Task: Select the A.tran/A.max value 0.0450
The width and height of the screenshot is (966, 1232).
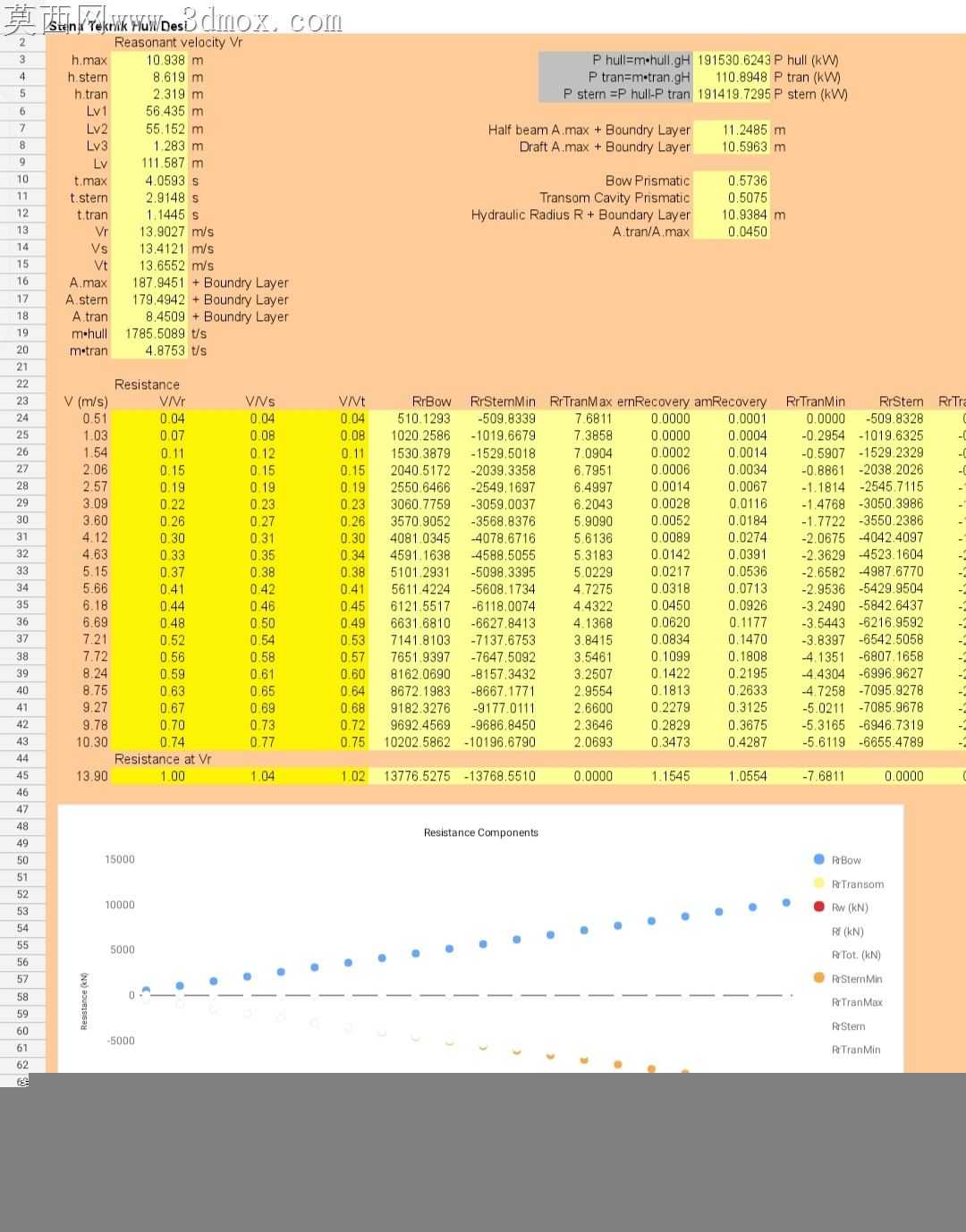Action: 748,231
